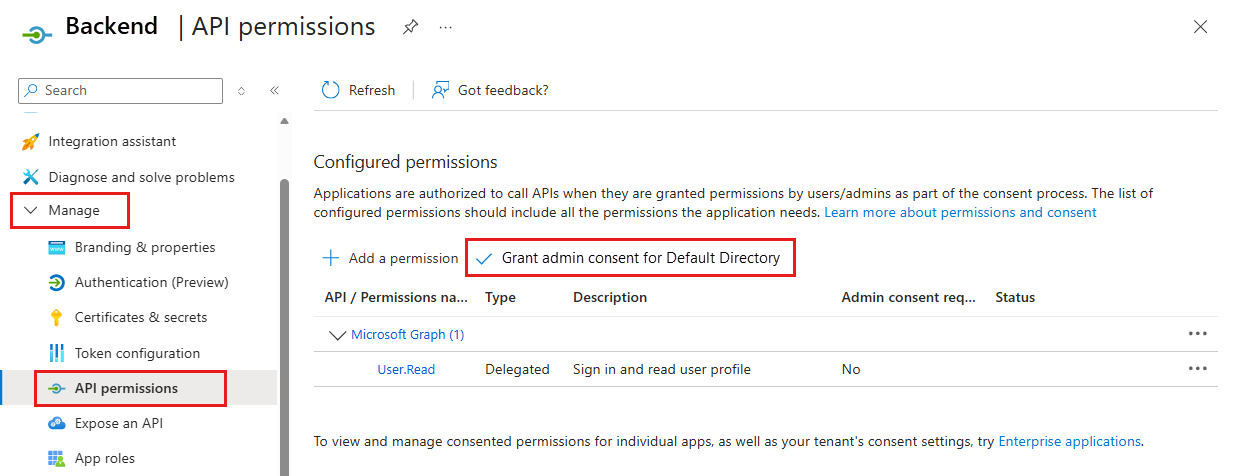Click the checkmark icon on Grant admin consent
The height and width of the screenshot is (476, 1240).
click(484, 258)
